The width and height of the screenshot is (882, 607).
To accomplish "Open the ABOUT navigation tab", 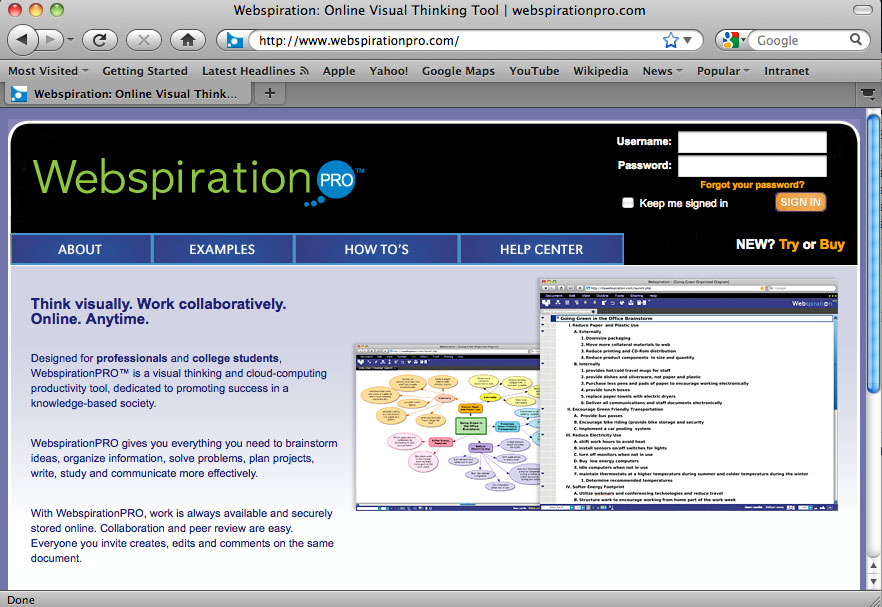I will click(x=80, y=249).
